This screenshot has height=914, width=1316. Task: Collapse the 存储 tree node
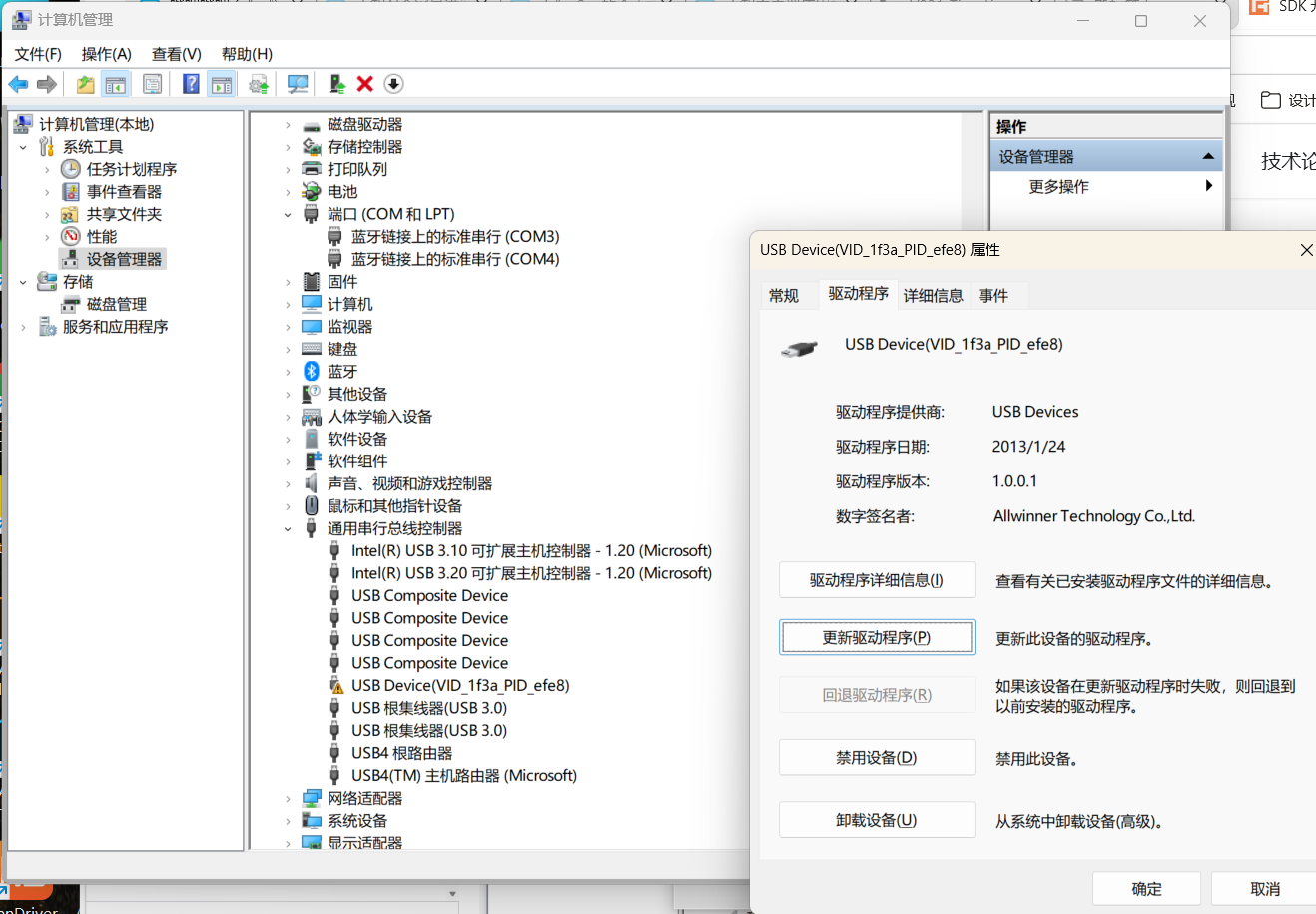23,282
